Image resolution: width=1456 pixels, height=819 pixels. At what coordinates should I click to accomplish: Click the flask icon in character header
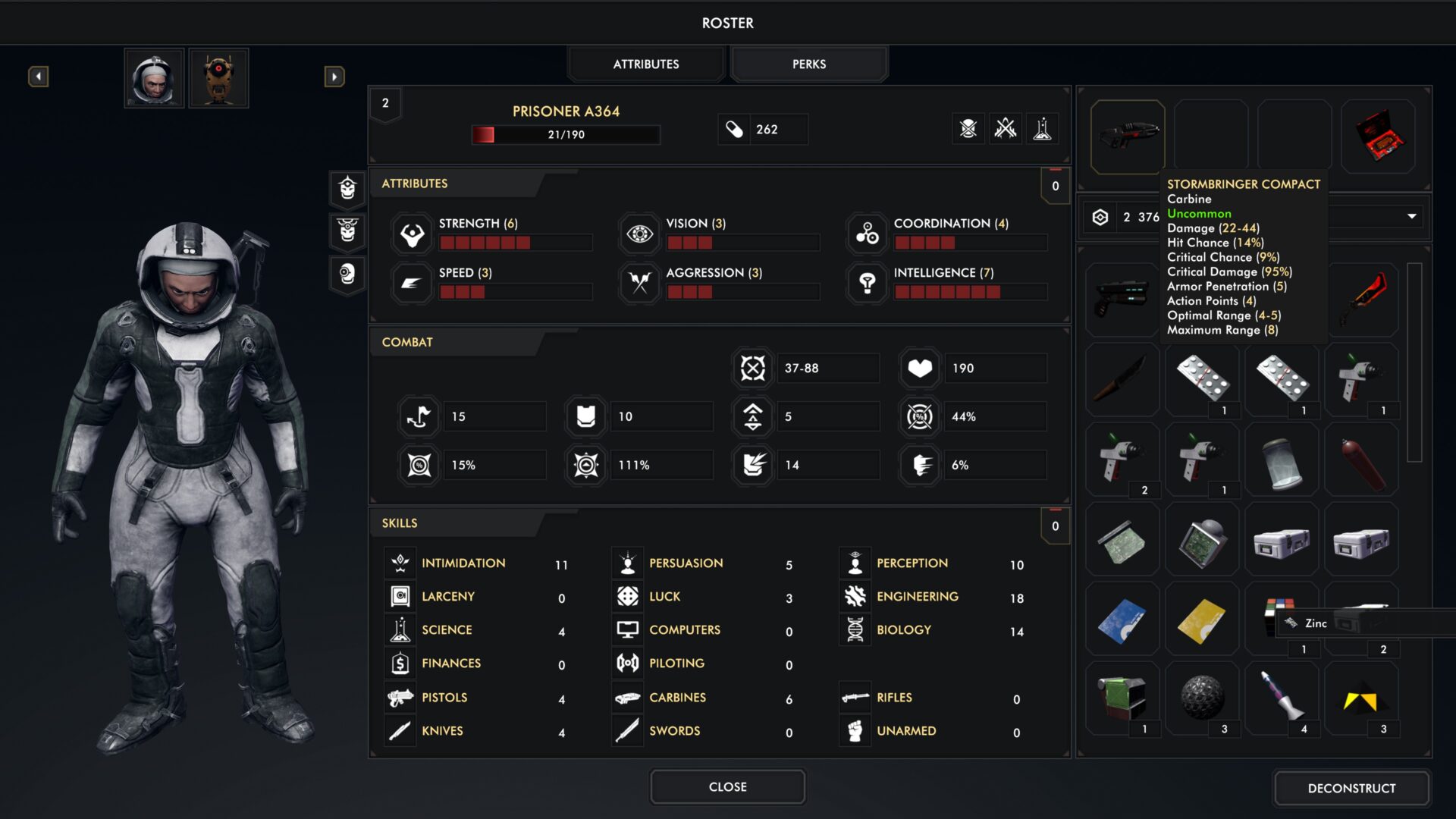[1042, 129]
